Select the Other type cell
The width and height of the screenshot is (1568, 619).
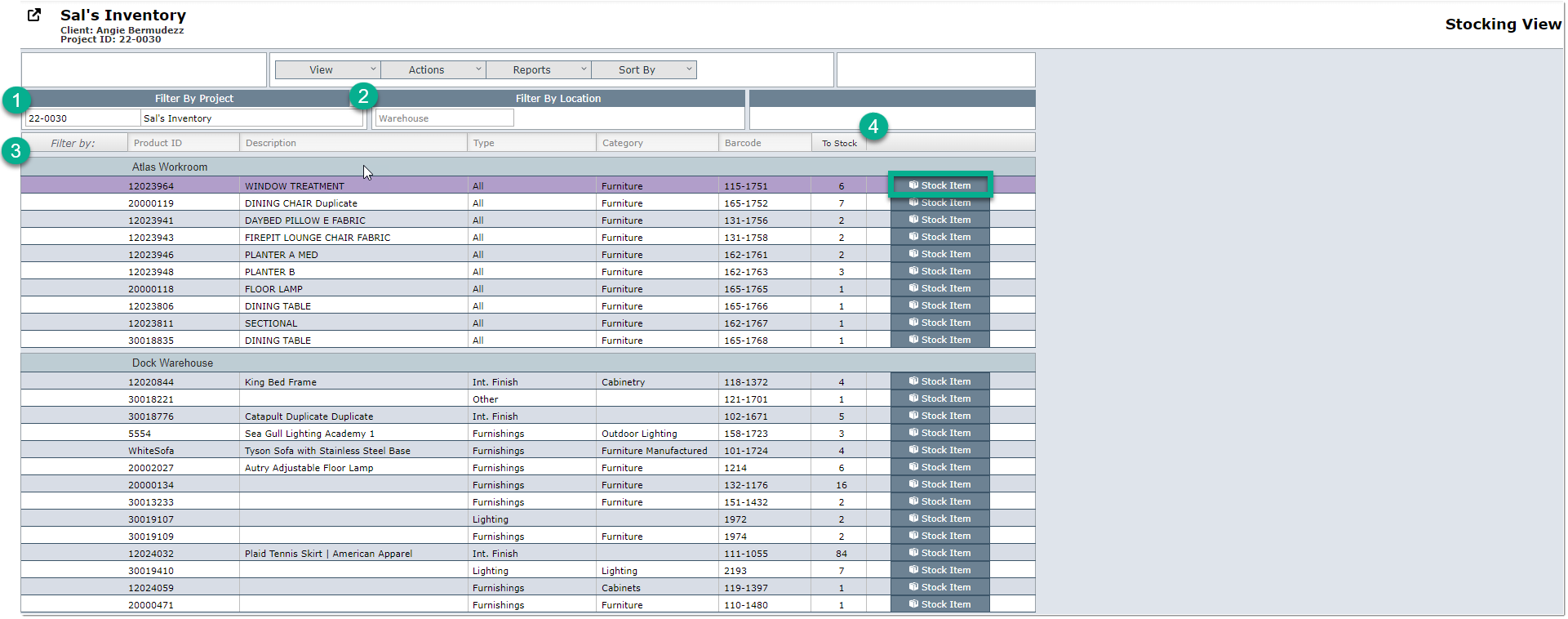[x=485, y=399]
